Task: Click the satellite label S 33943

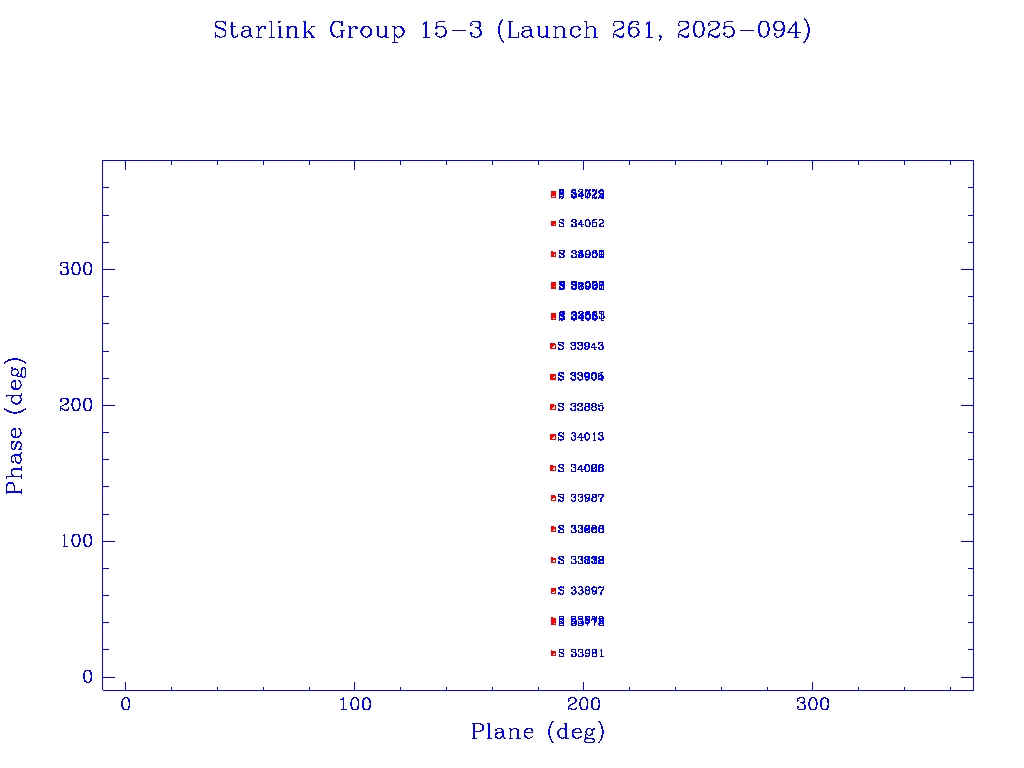Action: coord(581,346)
